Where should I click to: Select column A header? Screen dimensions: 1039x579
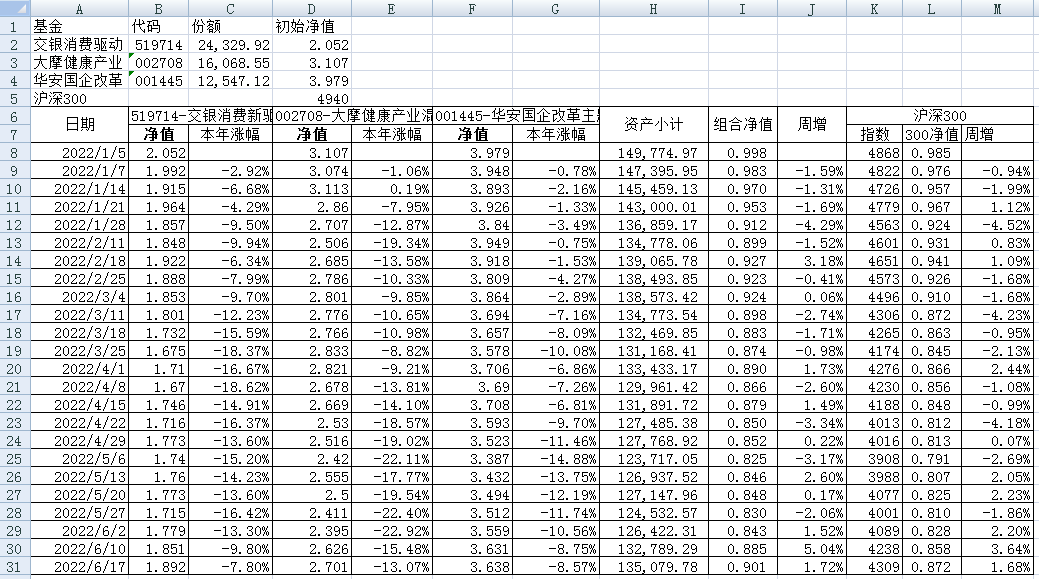click(x=79, y=9)
